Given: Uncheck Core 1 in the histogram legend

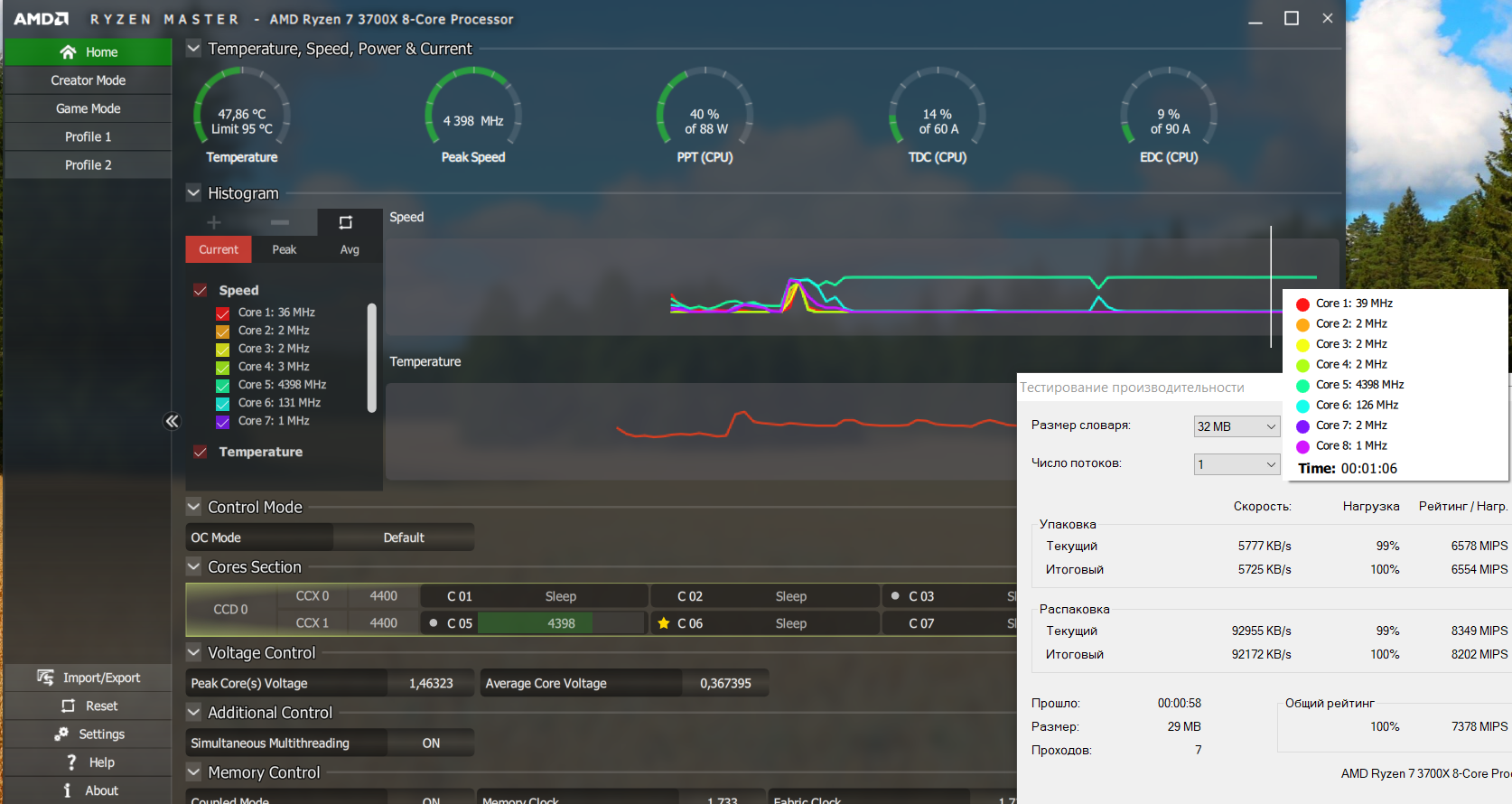Looking at the screenshot, I should click(x=222, y=313).
